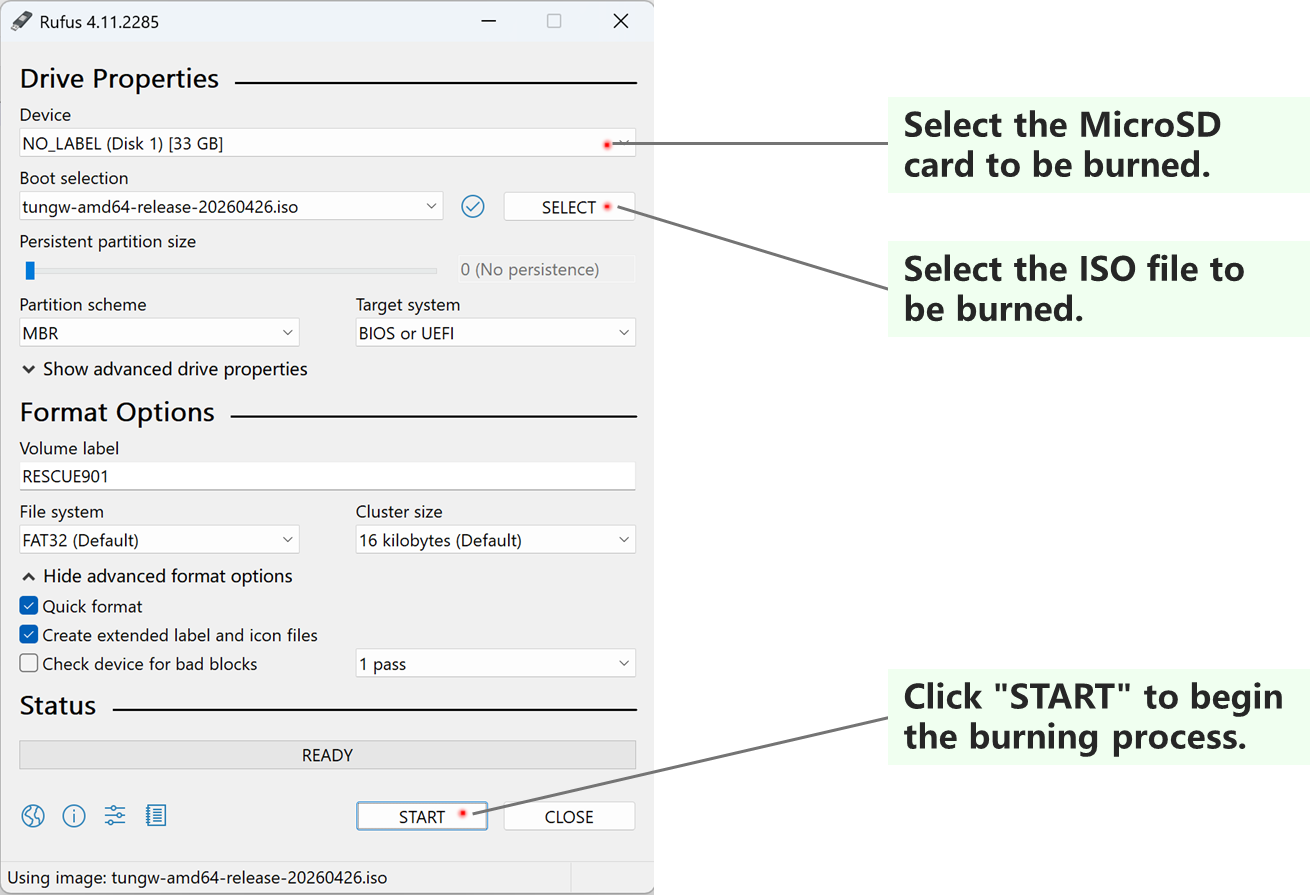Click SELECT to choose an ISO file

[x=569, y=207]
